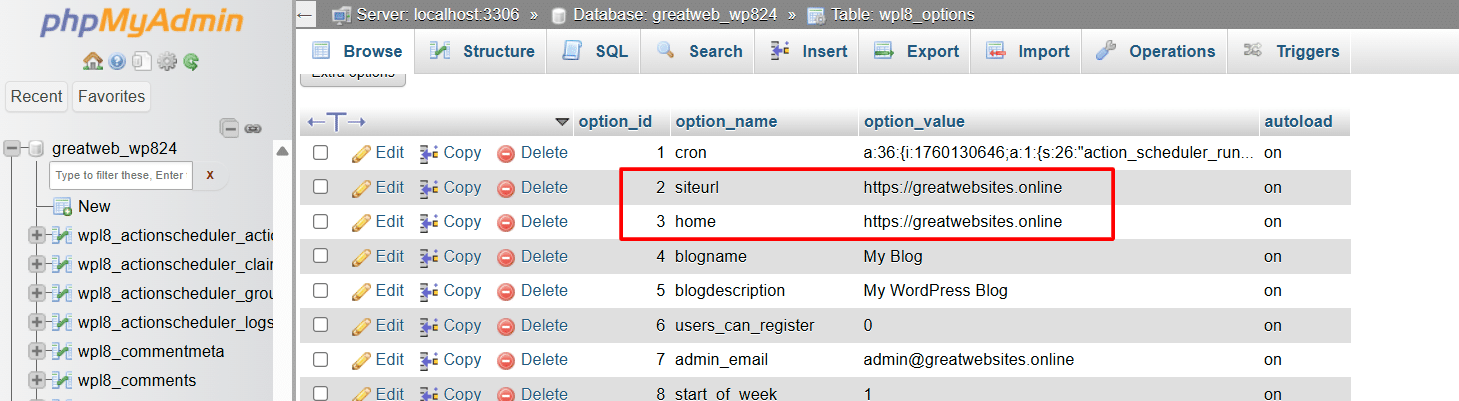Image resolution: width=1459 pixels, height=401 pixels.
Task: Click the table filter input field
Action: pos(121,175)
